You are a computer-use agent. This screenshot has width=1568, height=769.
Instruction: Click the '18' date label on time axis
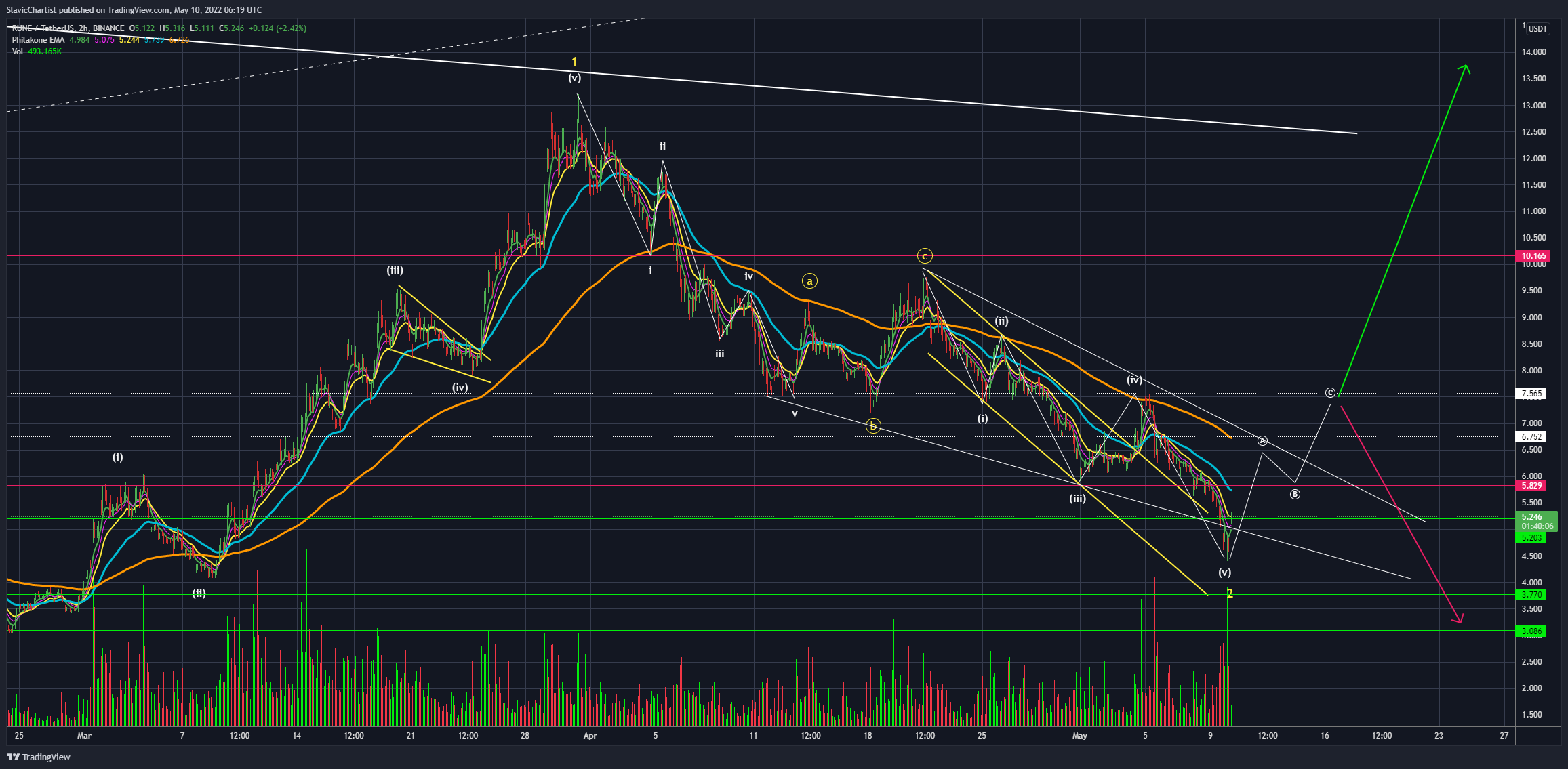click(x=868, y=736)
